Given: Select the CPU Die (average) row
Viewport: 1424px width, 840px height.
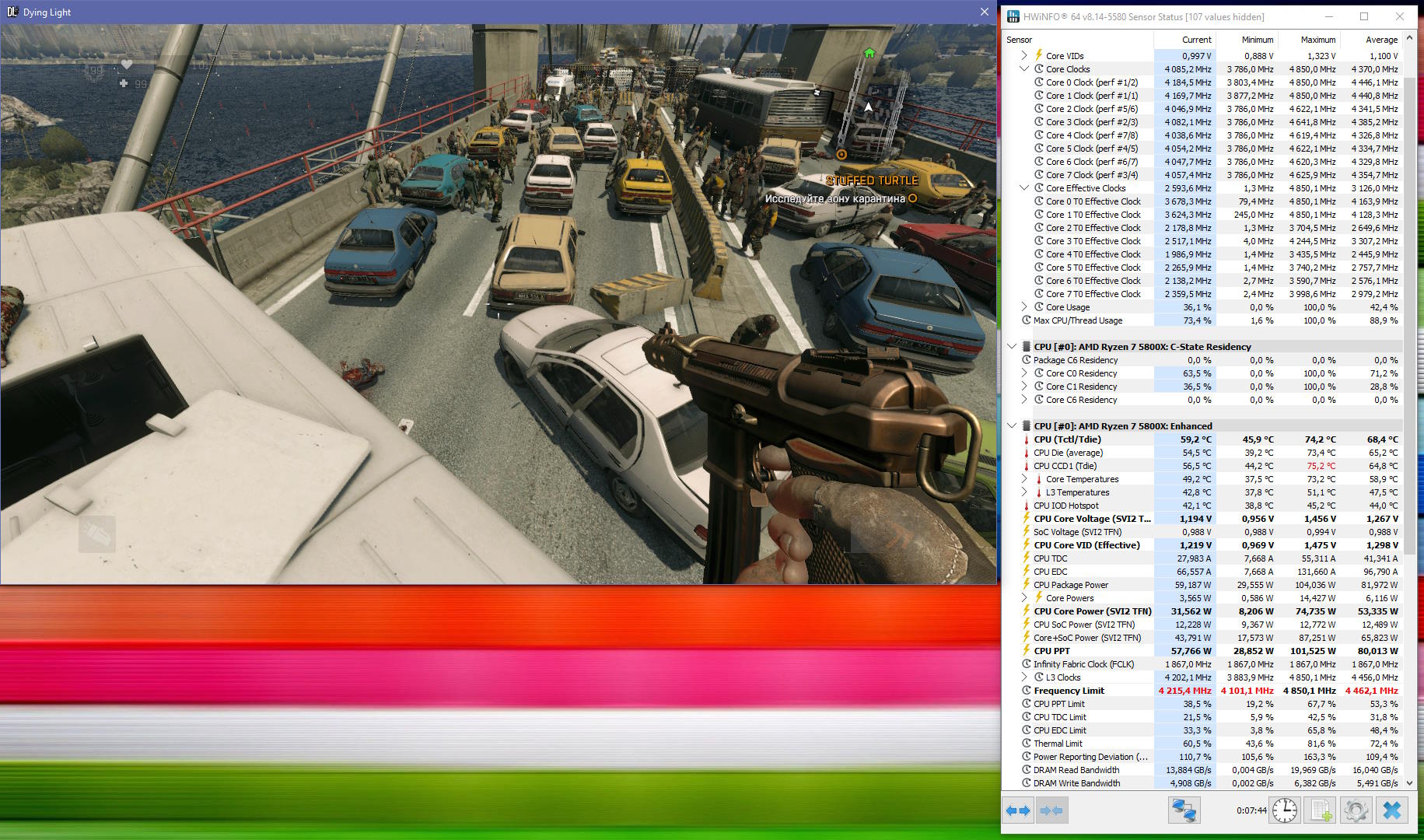Looking at the screenshot, I should pos(1202,453).
